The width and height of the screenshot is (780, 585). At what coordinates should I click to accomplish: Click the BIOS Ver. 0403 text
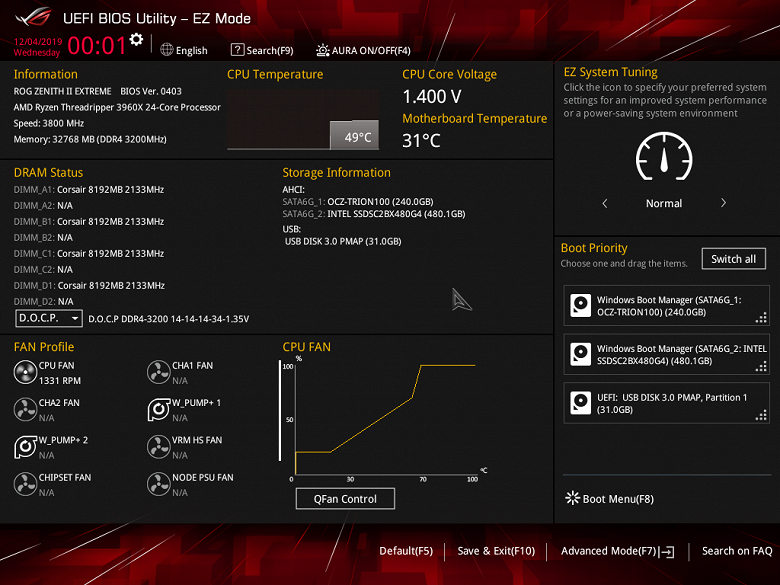151,91
